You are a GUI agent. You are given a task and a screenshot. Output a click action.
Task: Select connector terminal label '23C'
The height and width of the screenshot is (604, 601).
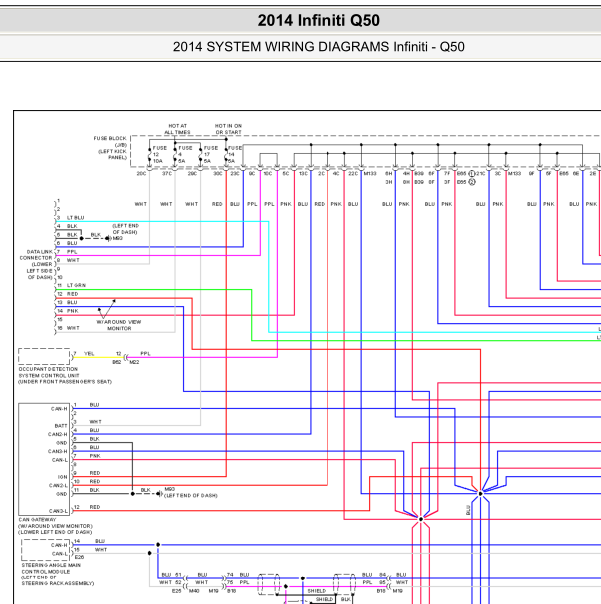click(x=235, y=174)
